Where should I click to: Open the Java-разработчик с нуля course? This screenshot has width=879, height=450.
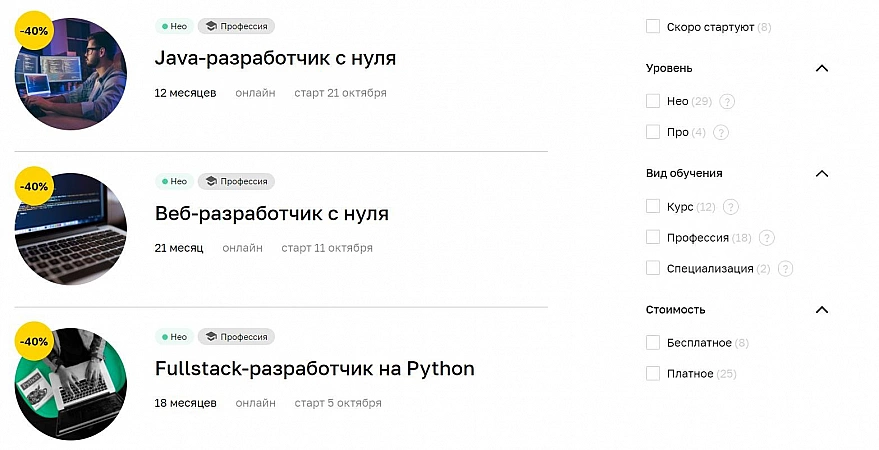tap(275, 58)
